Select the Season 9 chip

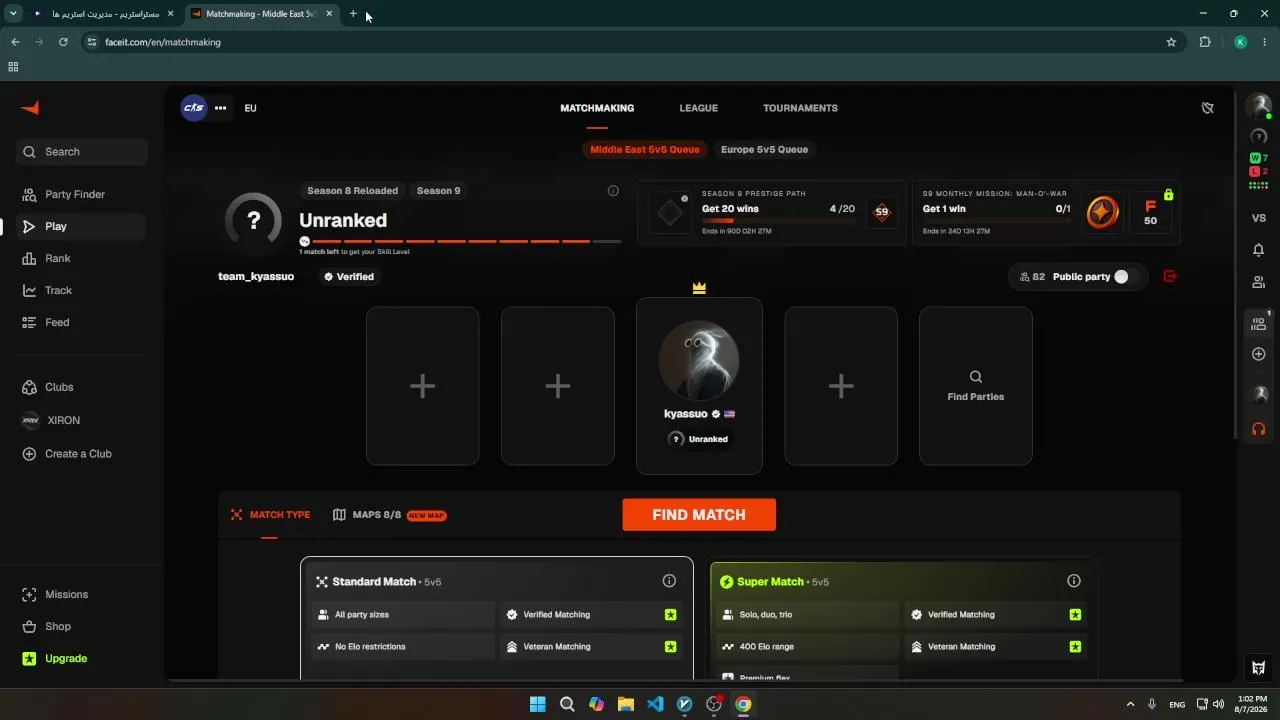438,190
